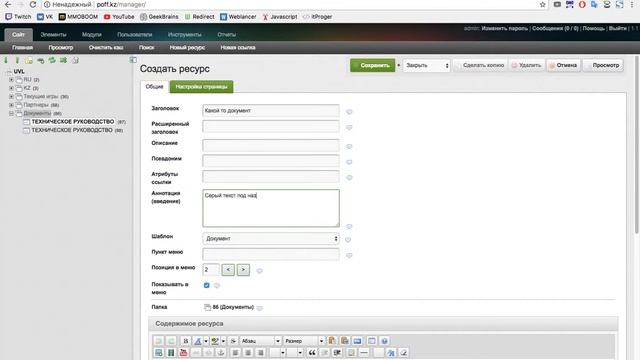Expand the Партнеры folder in tree

click(11, 105)
